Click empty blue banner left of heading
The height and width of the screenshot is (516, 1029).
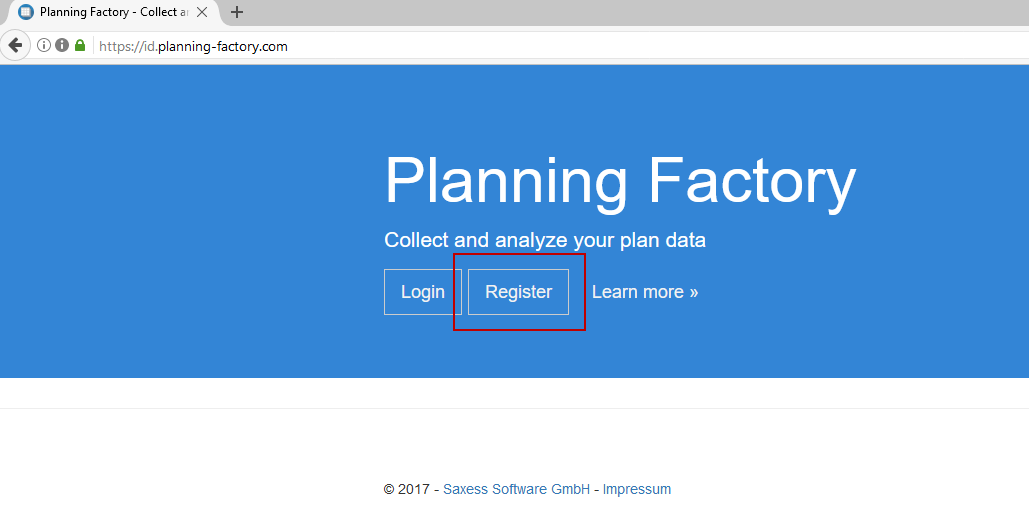(180, 220)
